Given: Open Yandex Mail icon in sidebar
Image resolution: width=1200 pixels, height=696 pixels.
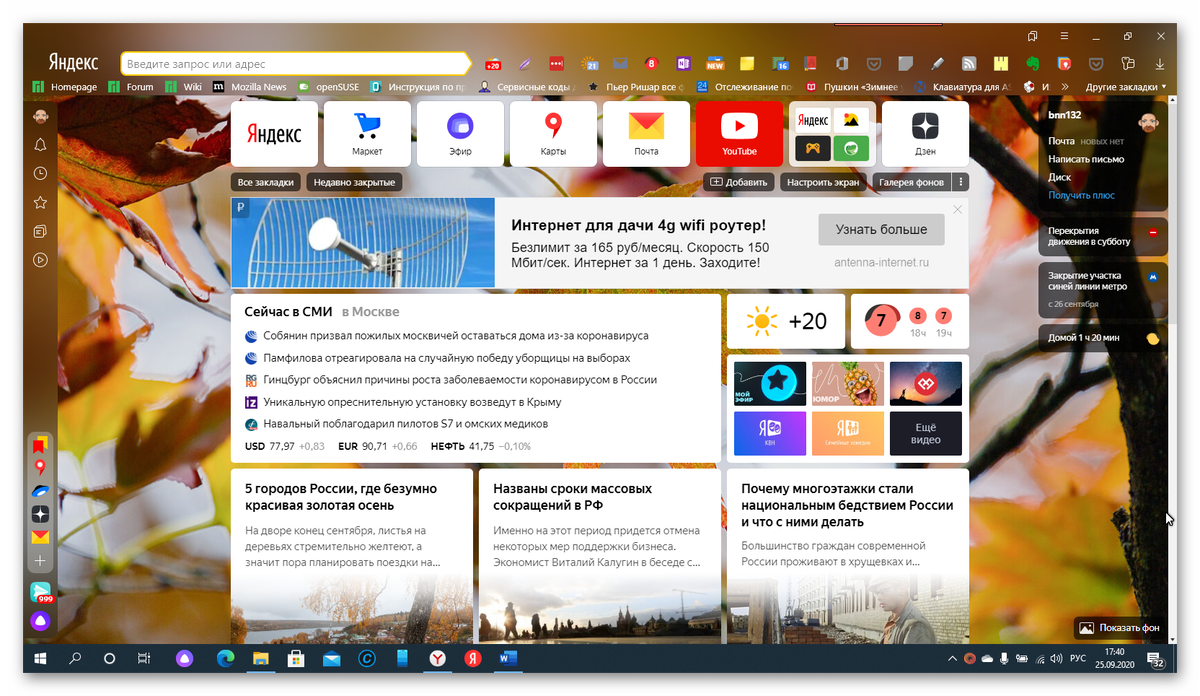Looking at the screenshot, I should pyautogui.click(x=40, y=538).
